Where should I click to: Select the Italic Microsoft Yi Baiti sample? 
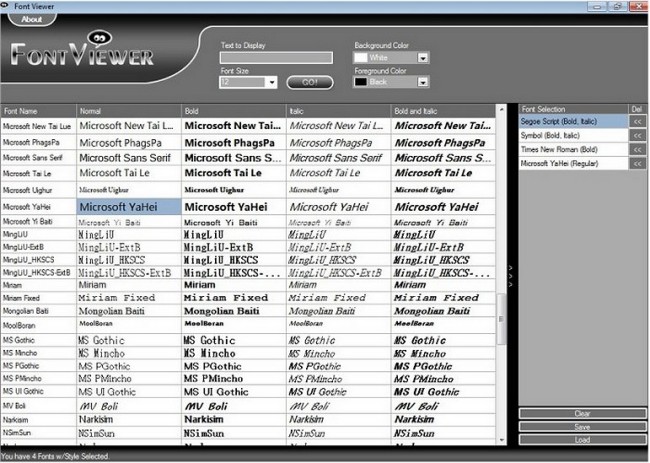point(338,222)
